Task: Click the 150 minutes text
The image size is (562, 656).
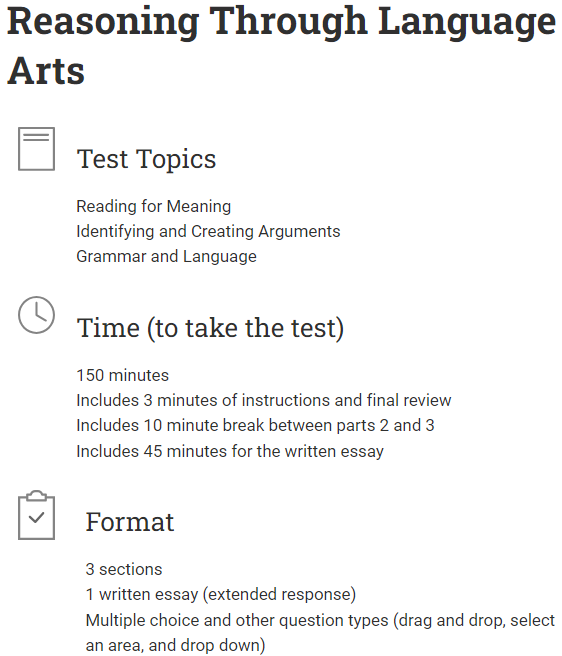Action: 123,375
